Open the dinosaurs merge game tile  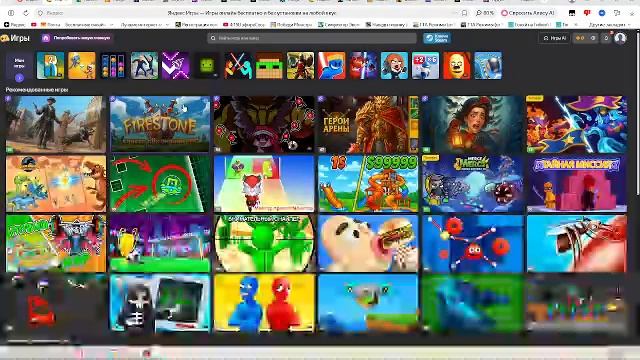pyautogui.click(x=56, y=184)
